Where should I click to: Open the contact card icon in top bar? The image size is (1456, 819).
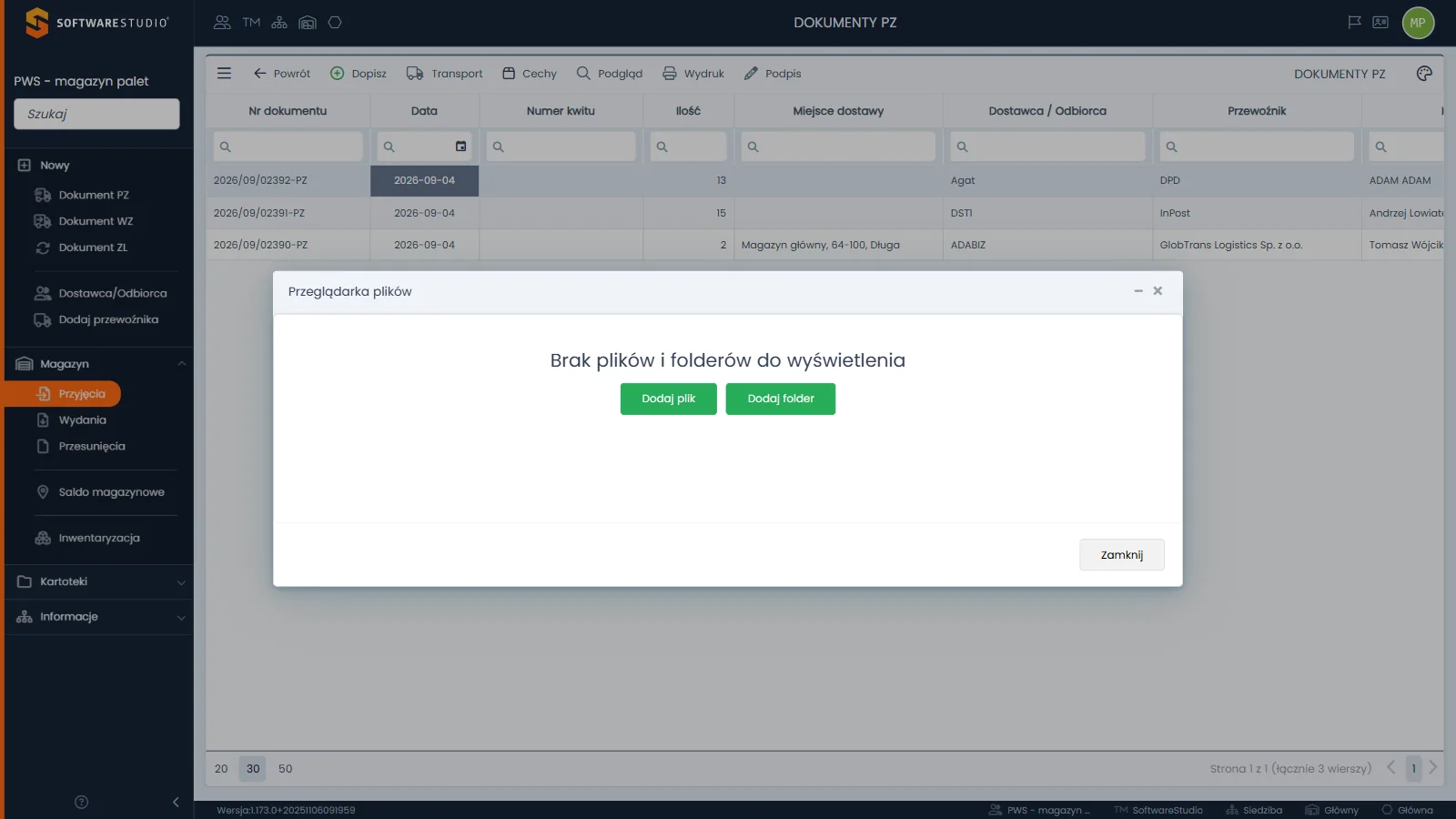click(x=1380, y=23)
